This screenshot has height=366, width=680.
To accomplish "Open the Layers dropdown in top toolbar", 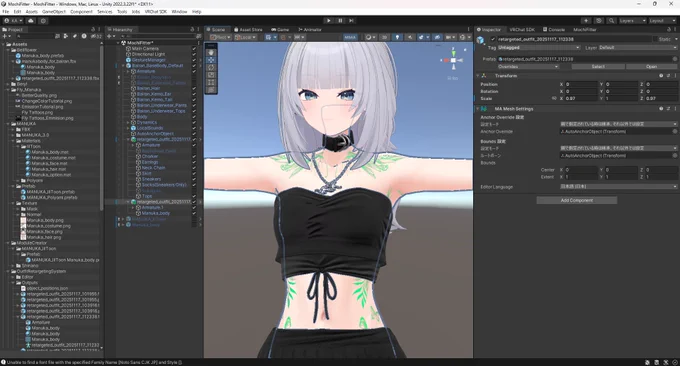I will coord(632,20).
